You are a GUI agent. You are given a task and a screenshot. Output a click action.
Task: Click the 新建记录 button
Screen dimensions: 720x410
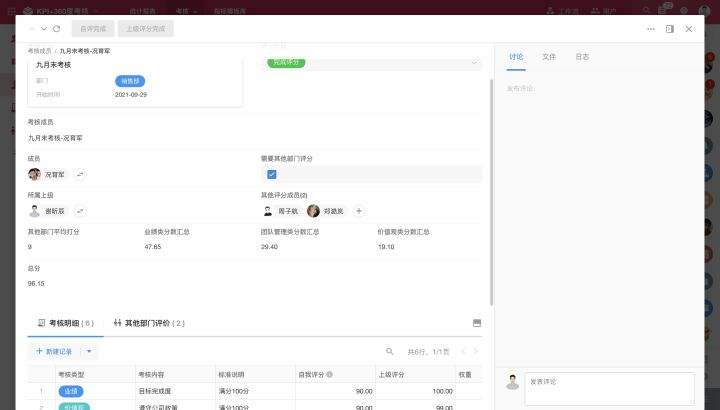54,352
